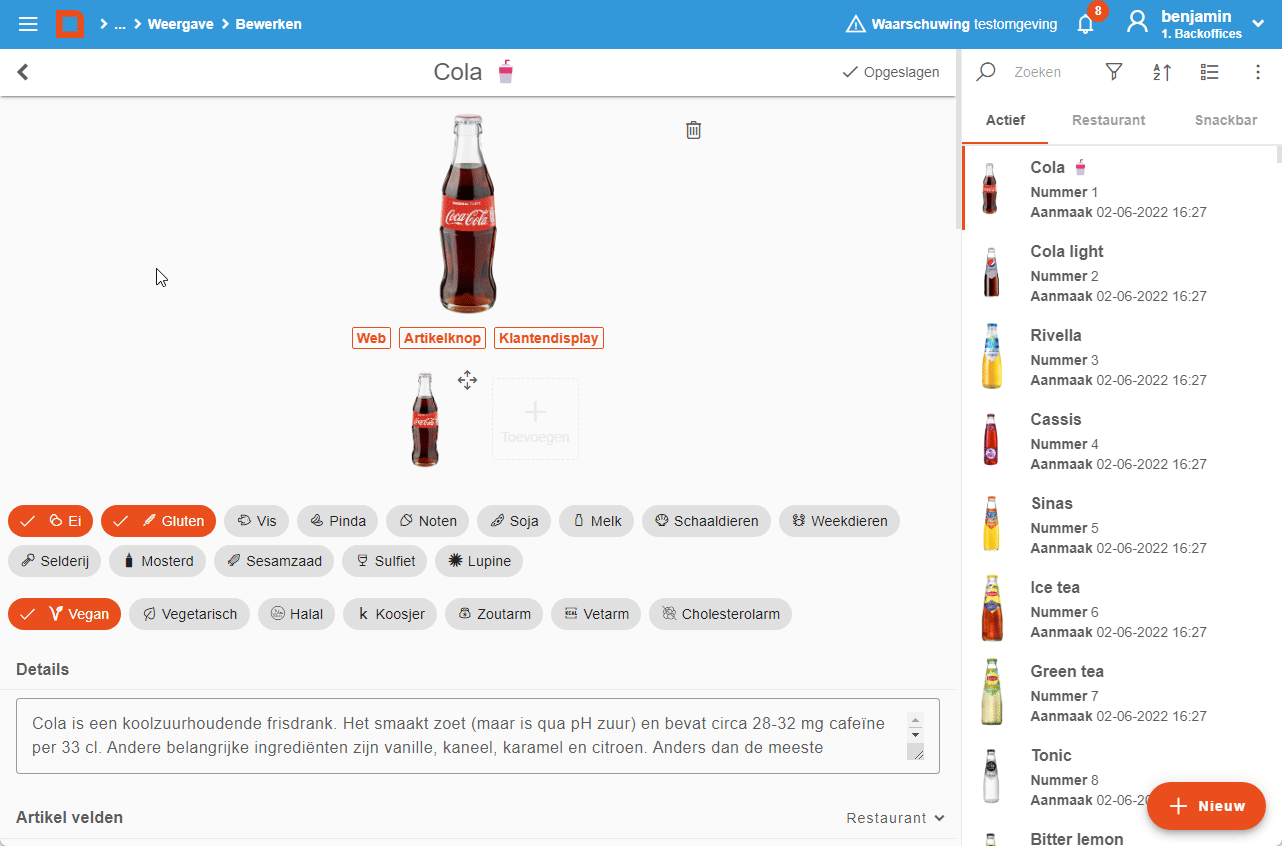
Task: Toggle the Noten allergen chip
Action: coord(427,521)
